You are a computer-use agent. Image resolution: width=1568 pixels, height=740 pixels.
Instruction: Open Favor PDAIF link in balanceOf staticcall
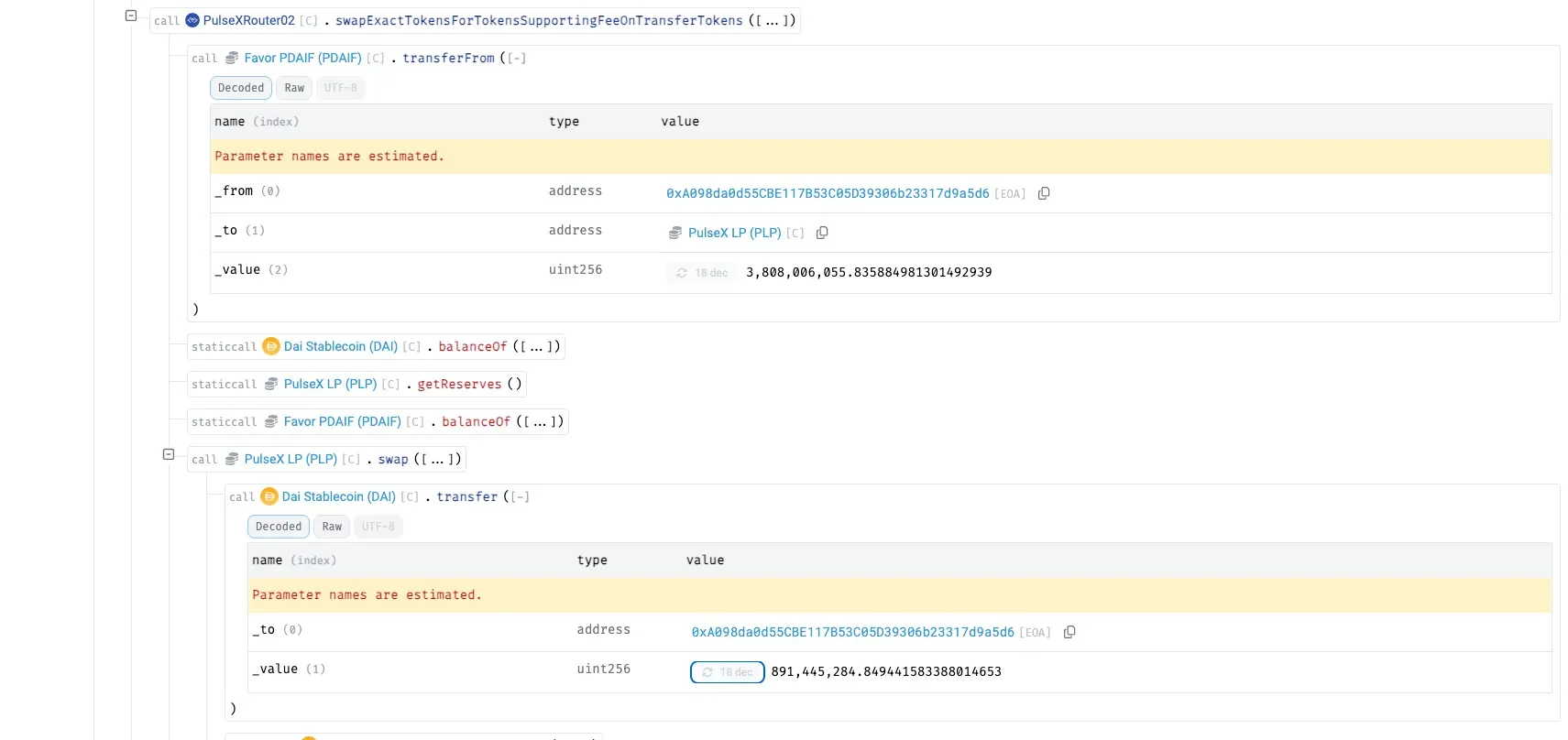point(343,421)
